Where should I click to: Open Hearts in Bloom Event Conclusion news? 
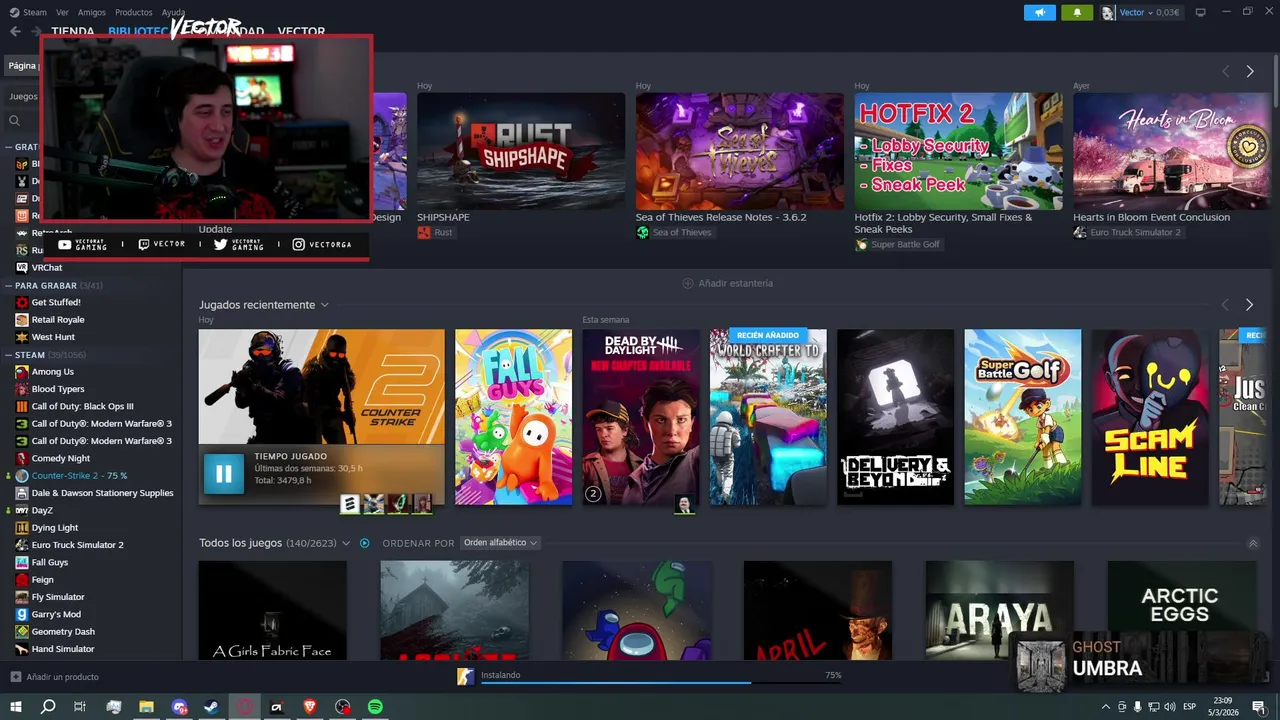[1151, 217]
